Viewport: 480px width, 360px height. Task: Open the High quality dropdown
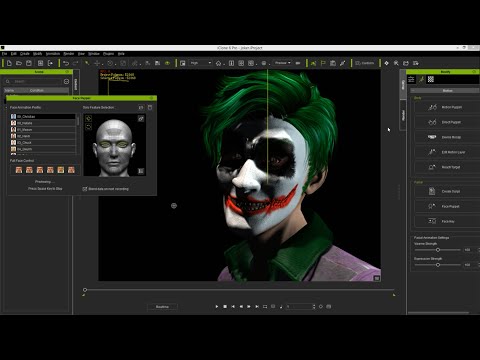201,63
